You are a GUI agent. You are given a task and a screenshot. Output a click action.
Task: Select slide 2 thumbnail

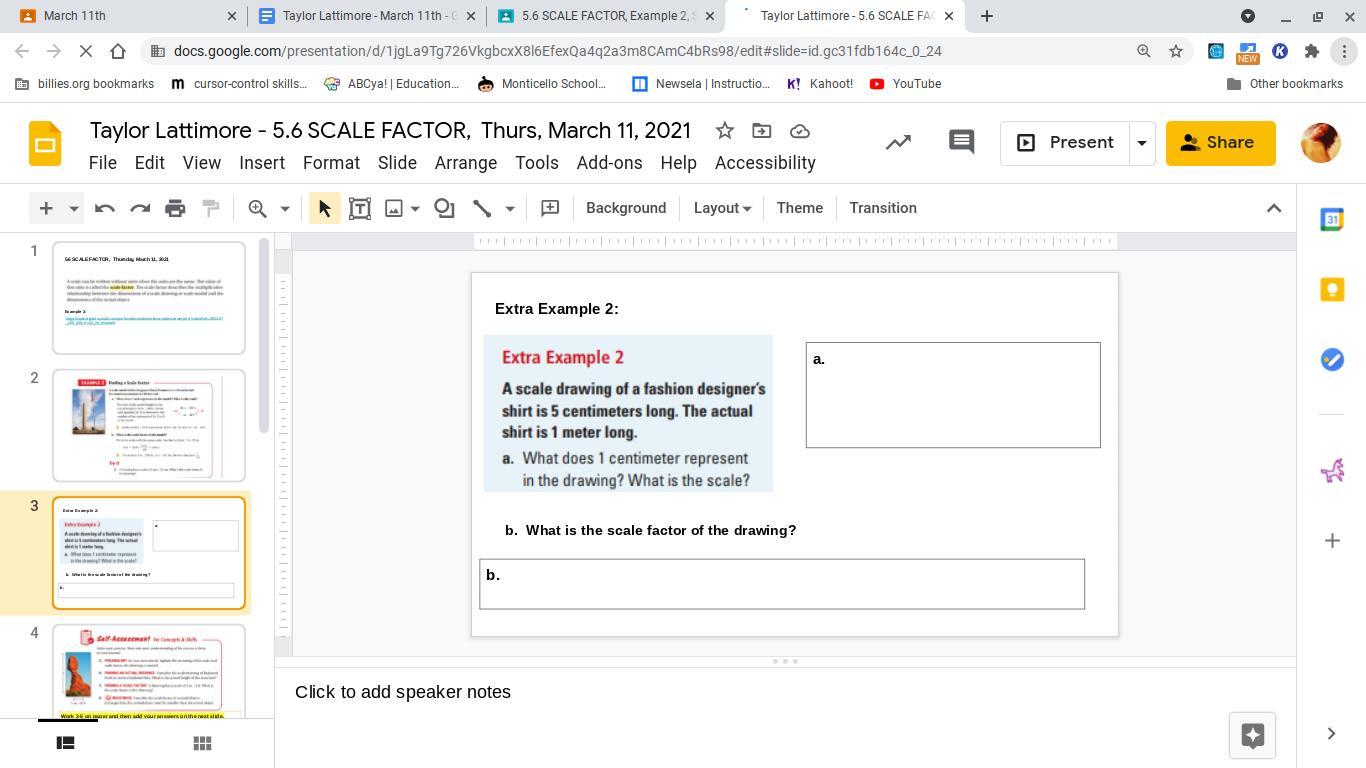pos(149,425)
